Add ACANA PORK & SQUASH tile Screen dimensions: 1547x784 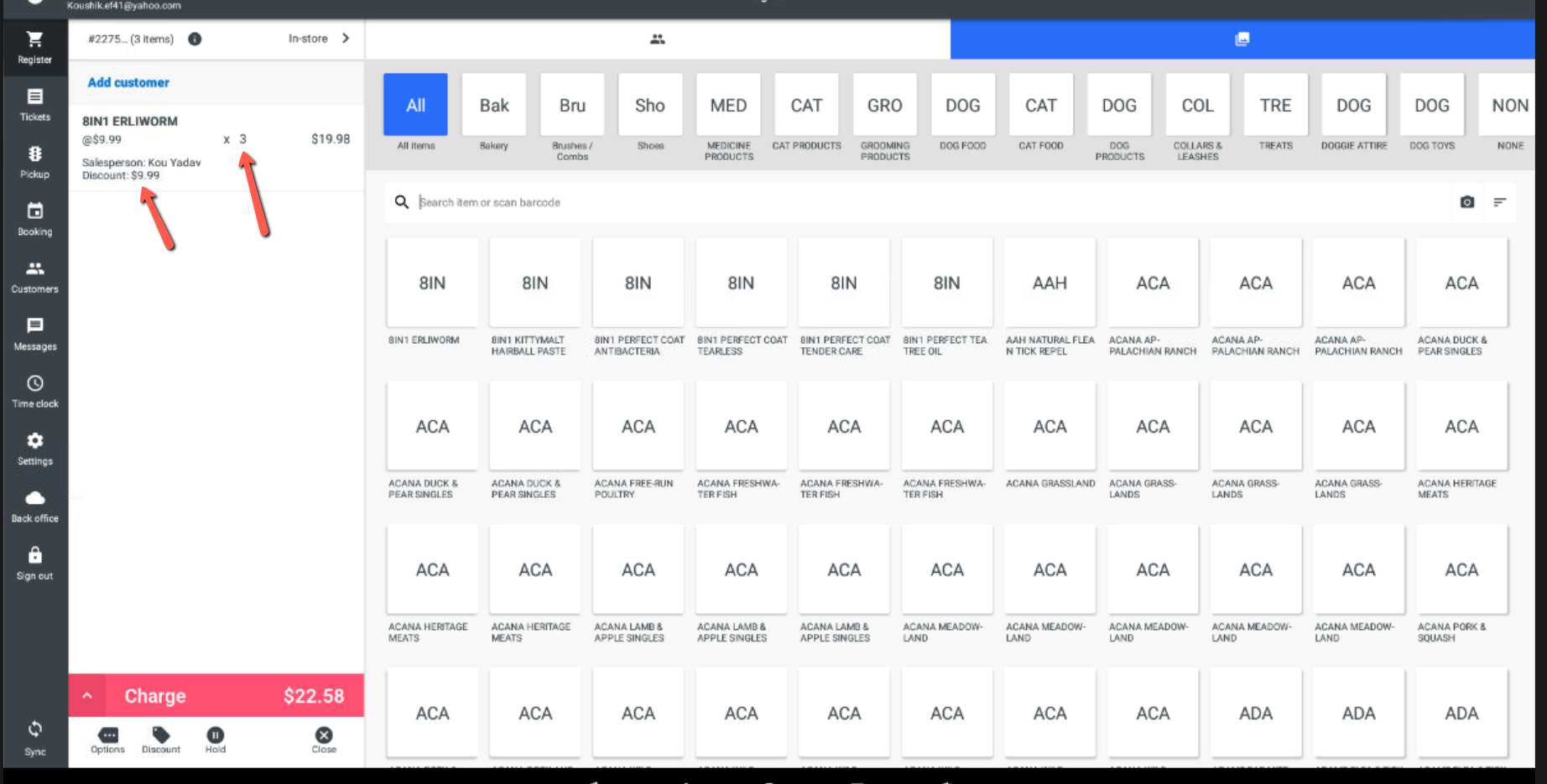(1461, 569)
